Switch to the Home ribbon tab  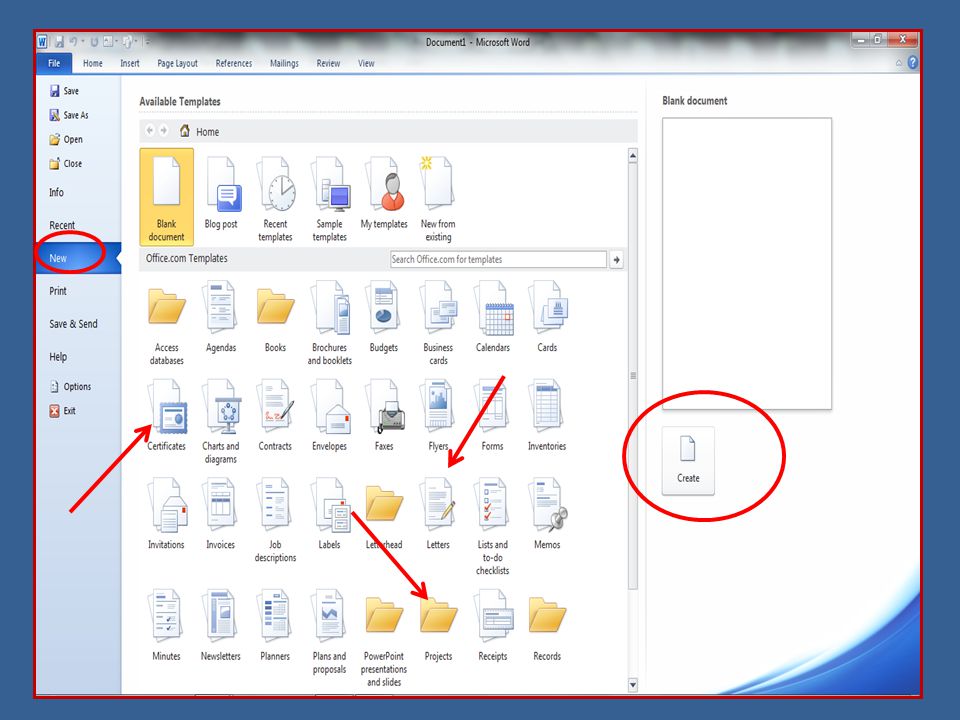93,63
